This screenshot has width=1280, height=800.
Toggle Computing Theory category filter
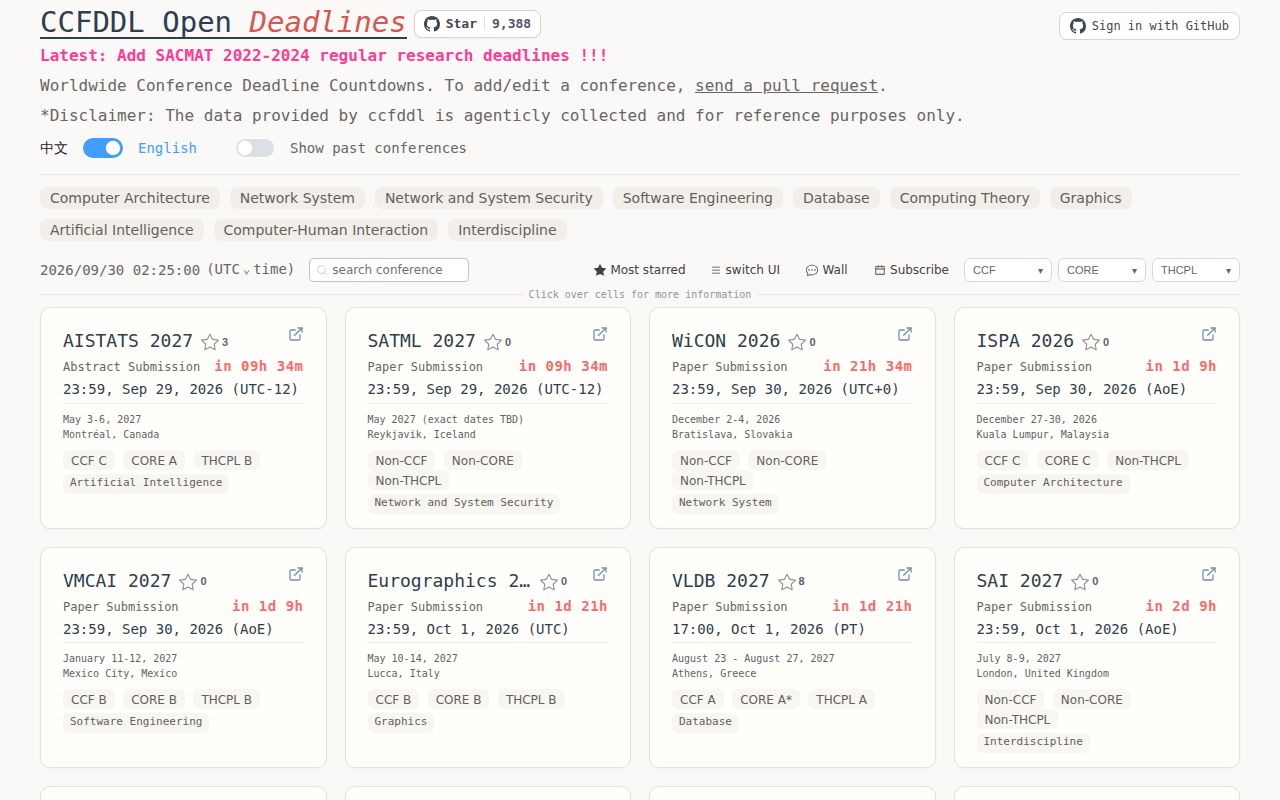pyautogui.click(x=965, y=198)
